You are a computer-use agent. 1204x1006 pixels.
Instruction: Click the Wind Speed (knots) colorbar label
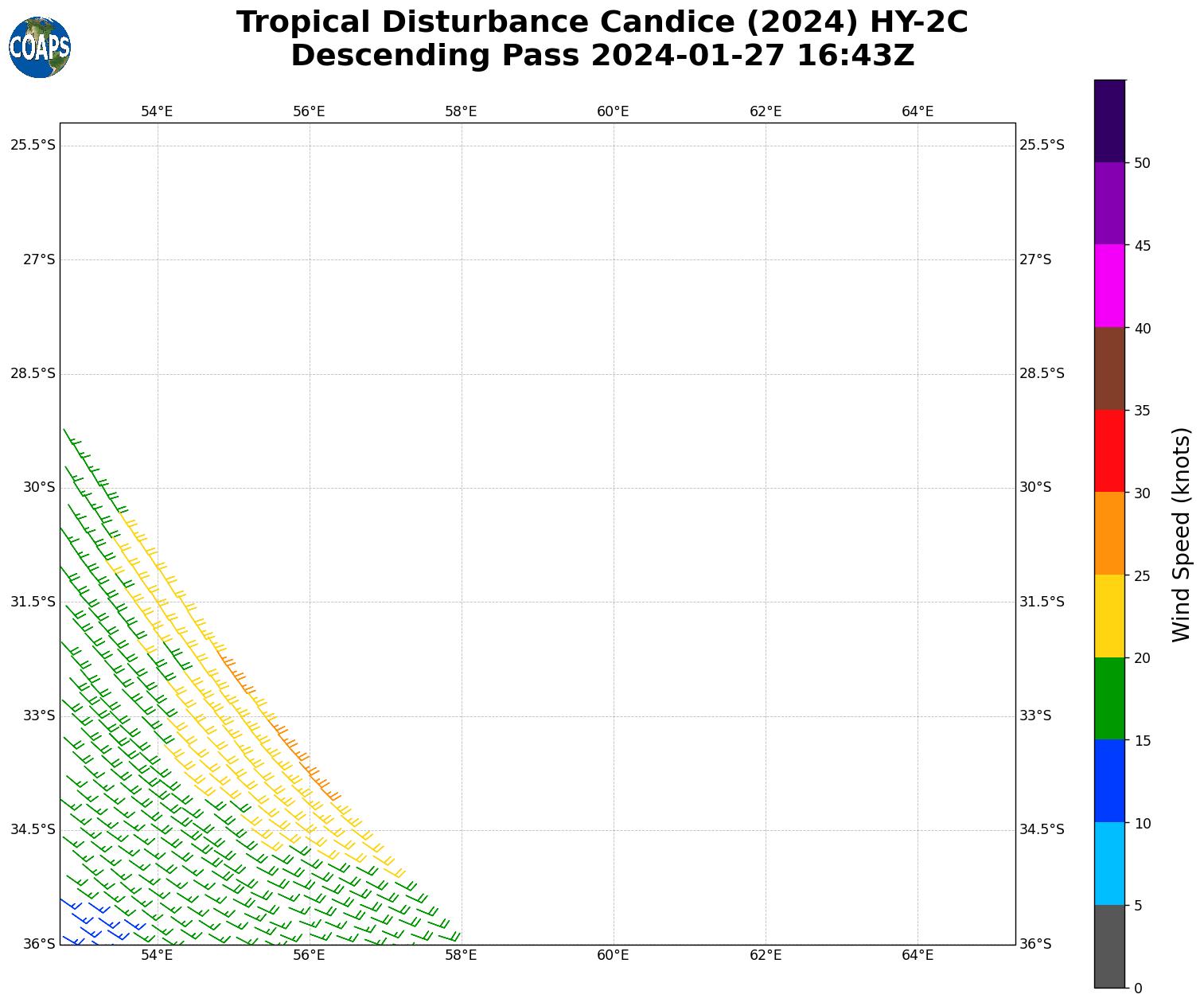pos(1182,534)
